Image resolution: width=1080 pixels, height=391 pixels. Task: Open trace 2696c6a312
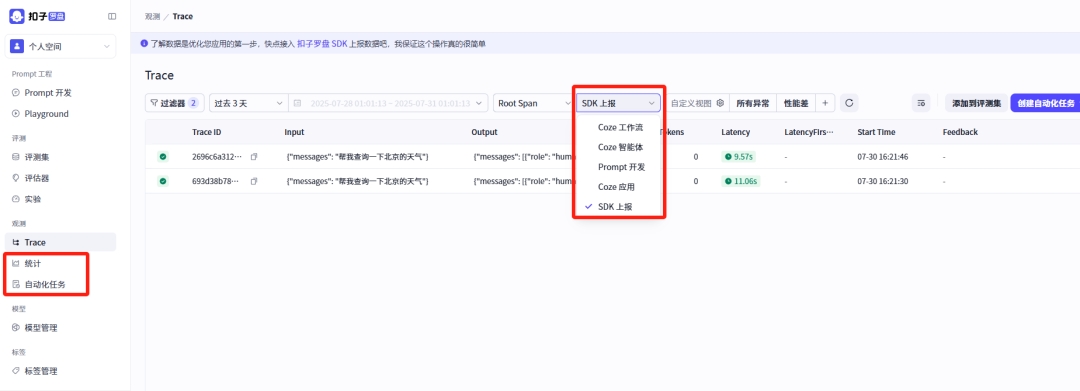click(x=217, y=157)
